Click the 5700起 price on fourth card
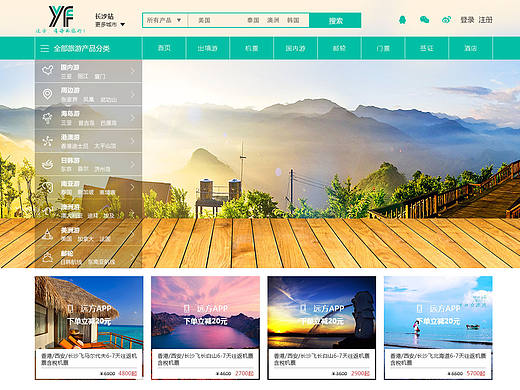Viewport: 520px width, 390px height. coord(476,373)
